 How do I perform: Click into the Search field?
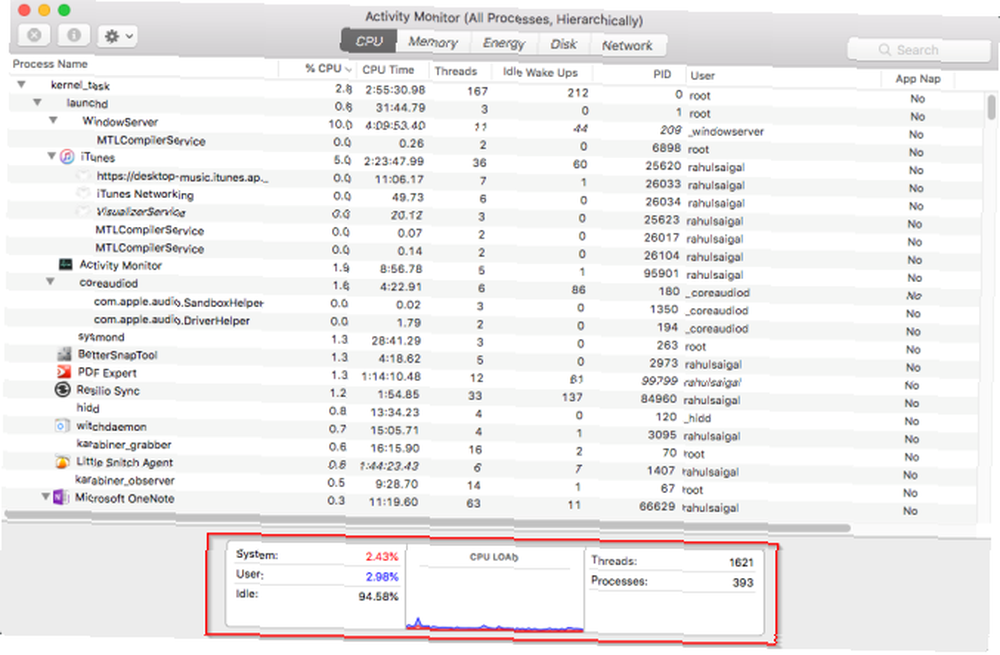pos(918,50)
